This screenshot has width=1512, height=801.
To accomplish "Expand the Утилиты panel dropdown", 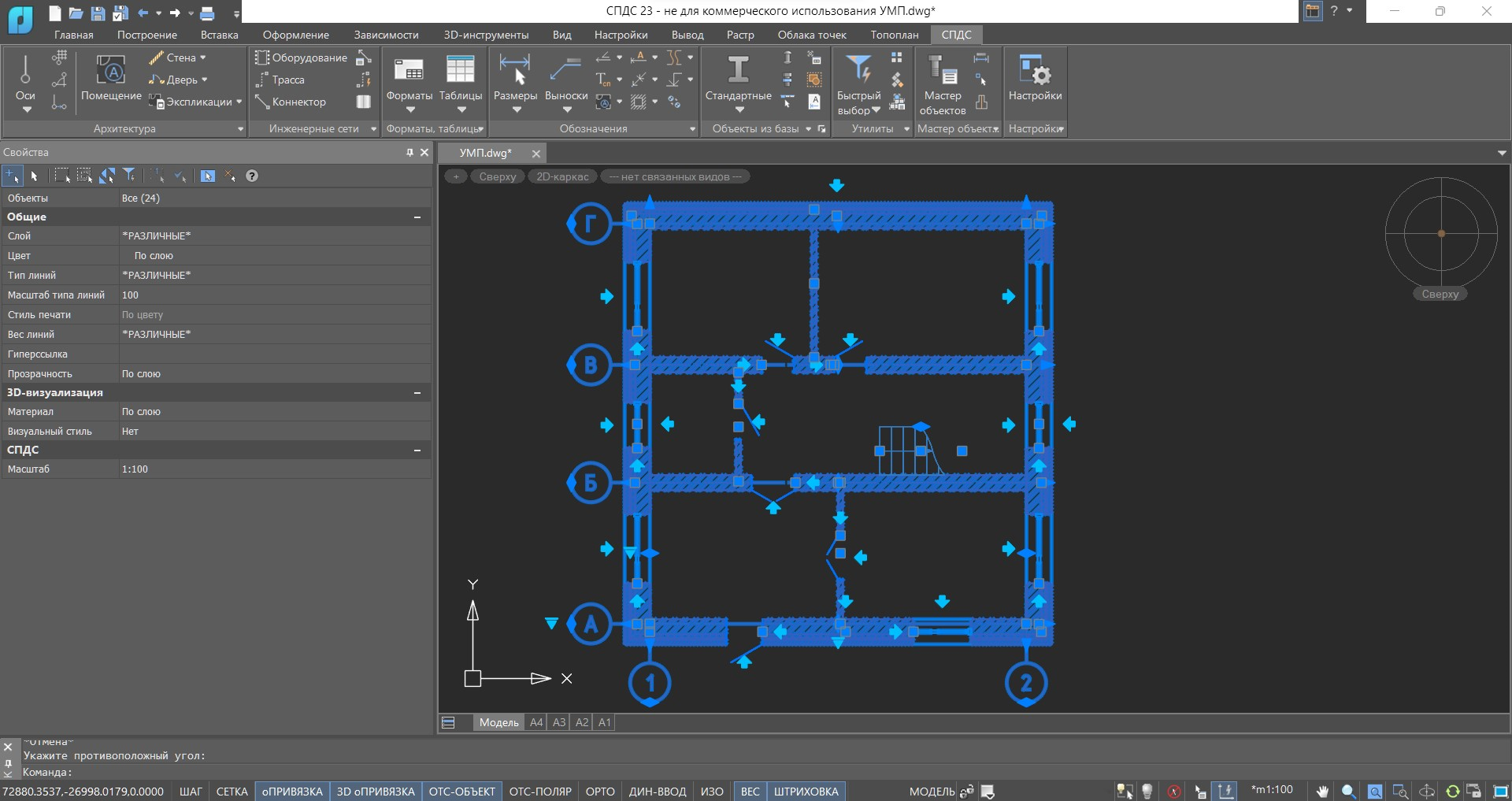I will pos(906,128).
